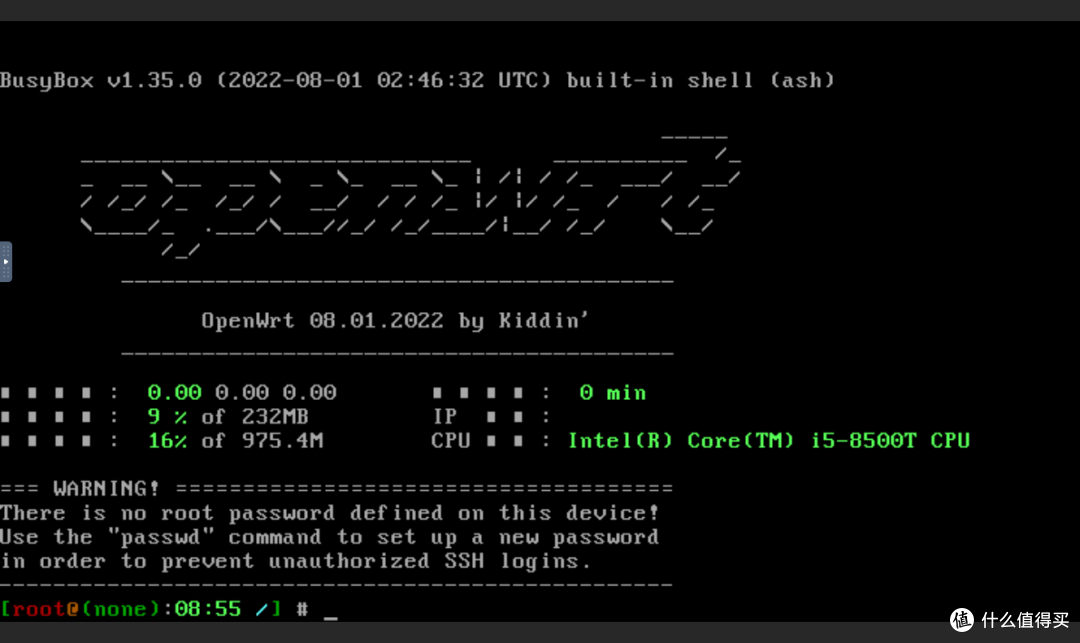Click the '16% of 975.4M' value

(x=236, y=441)
